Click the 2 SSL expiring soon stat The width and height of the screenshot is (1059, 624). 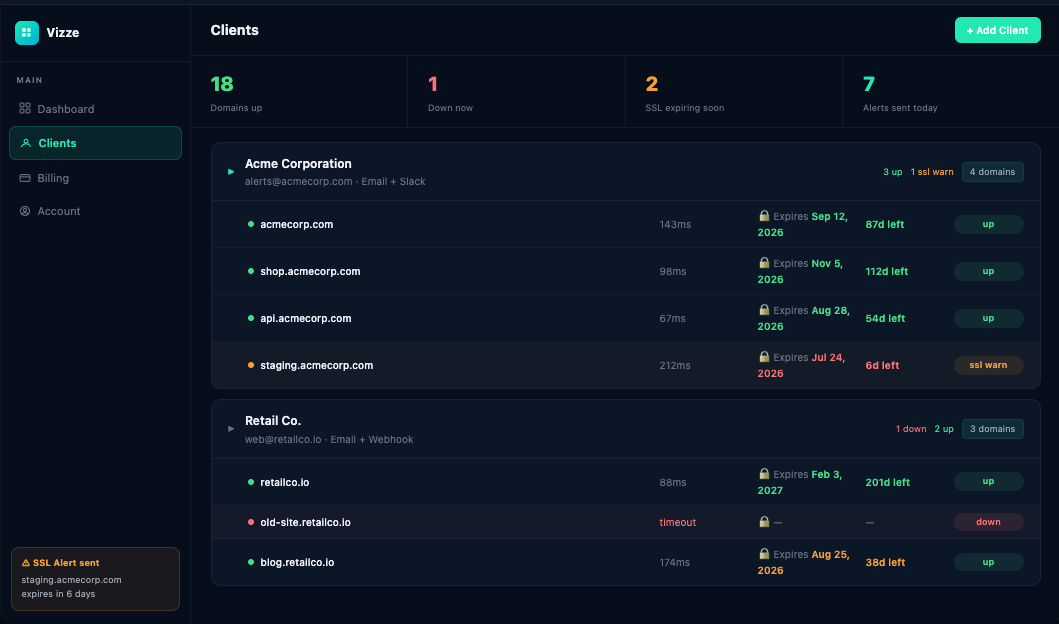[x=734, y=92]
